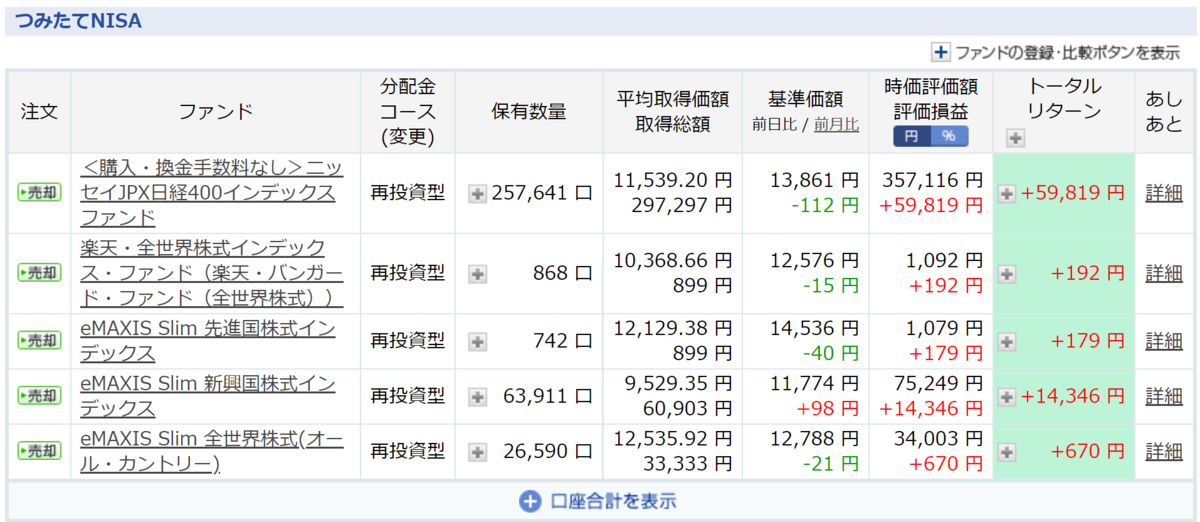Switch valuation display to % percent

coord(949,136)
